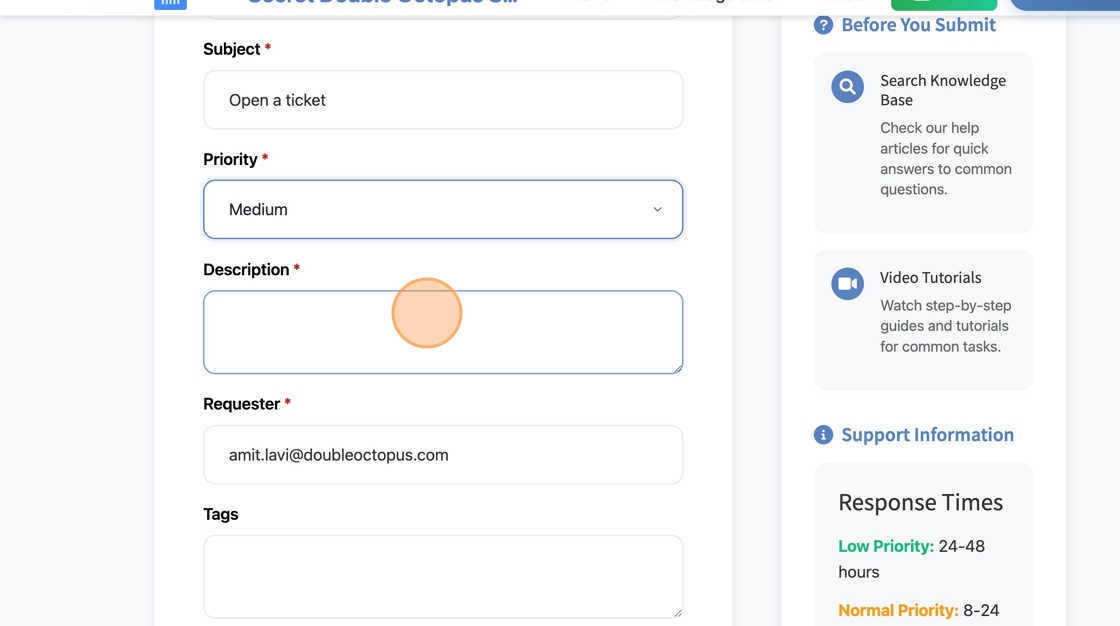
Task: Click the Description box resize handle
Action: (677, 368)
